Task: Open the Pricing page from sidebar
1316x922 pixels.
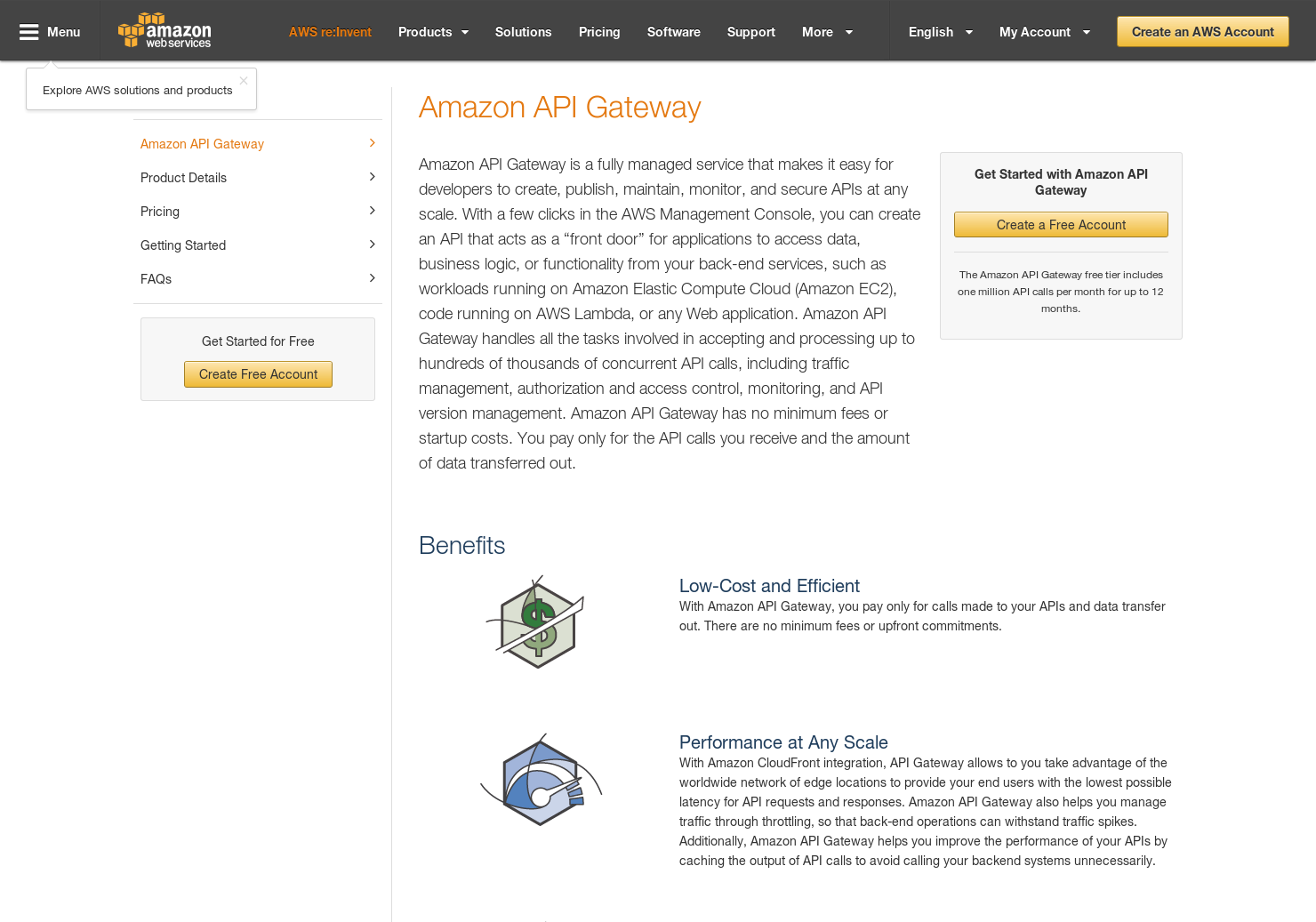Action: [160, 211]
